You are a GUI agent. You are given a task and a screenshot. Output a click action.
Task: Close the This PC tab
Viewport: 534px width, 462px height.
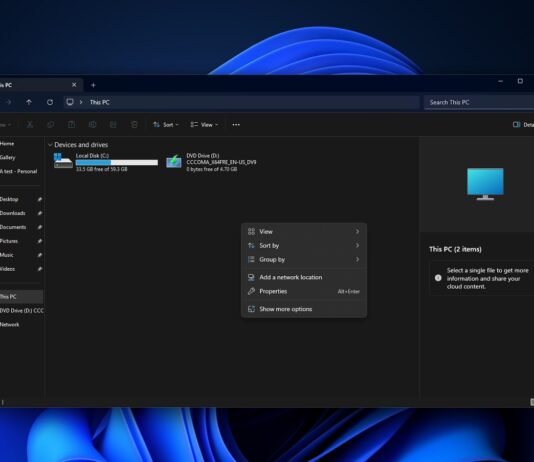[x=74, y=85]
